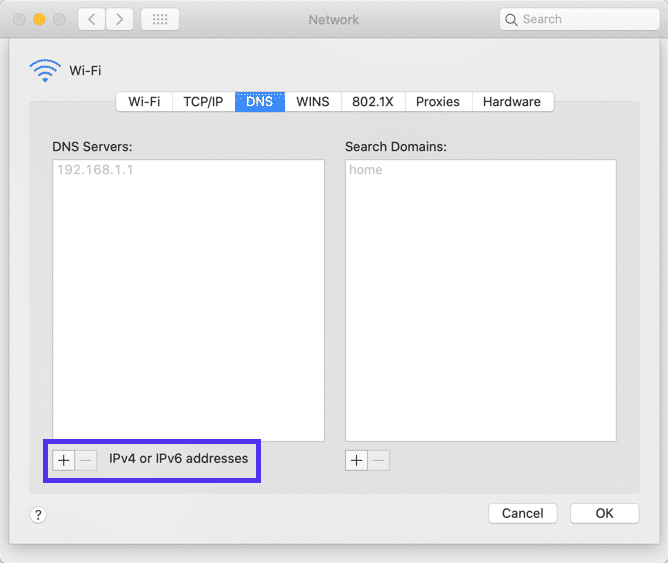Open the WINS tab
The image size is (668, 563).
tap(313, 102)
